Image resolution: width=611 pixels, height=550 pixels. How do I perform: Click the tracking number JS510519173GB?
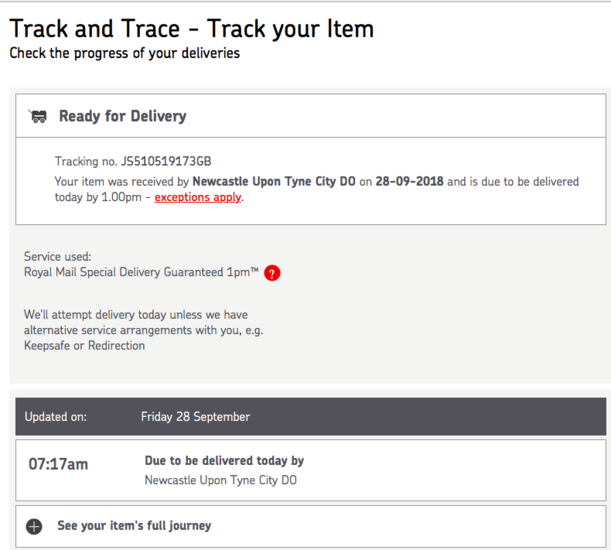click(166, 161)
